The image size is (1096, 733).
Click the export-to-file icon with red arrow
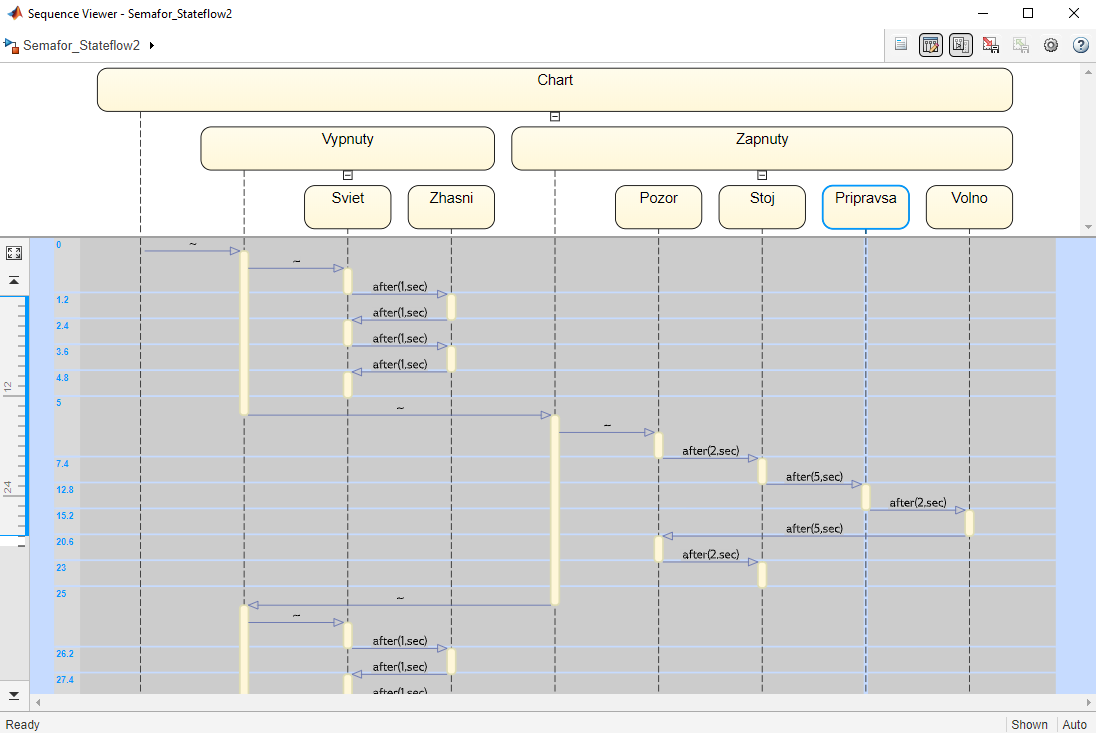click(x=991, y=45)
